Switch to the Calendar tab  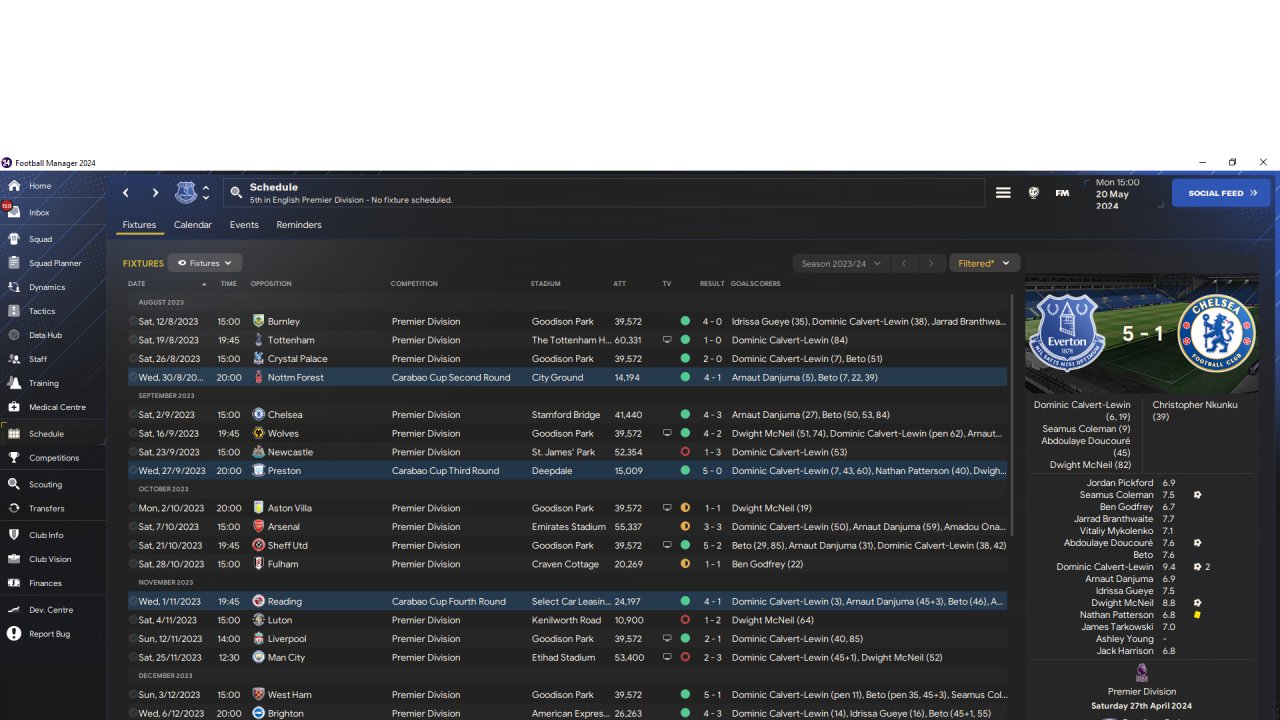tap(193, 225)
